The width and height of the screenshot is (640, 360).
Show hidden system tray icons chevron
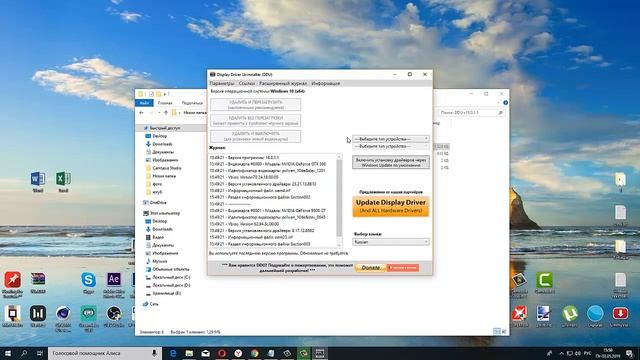point(561,353)
